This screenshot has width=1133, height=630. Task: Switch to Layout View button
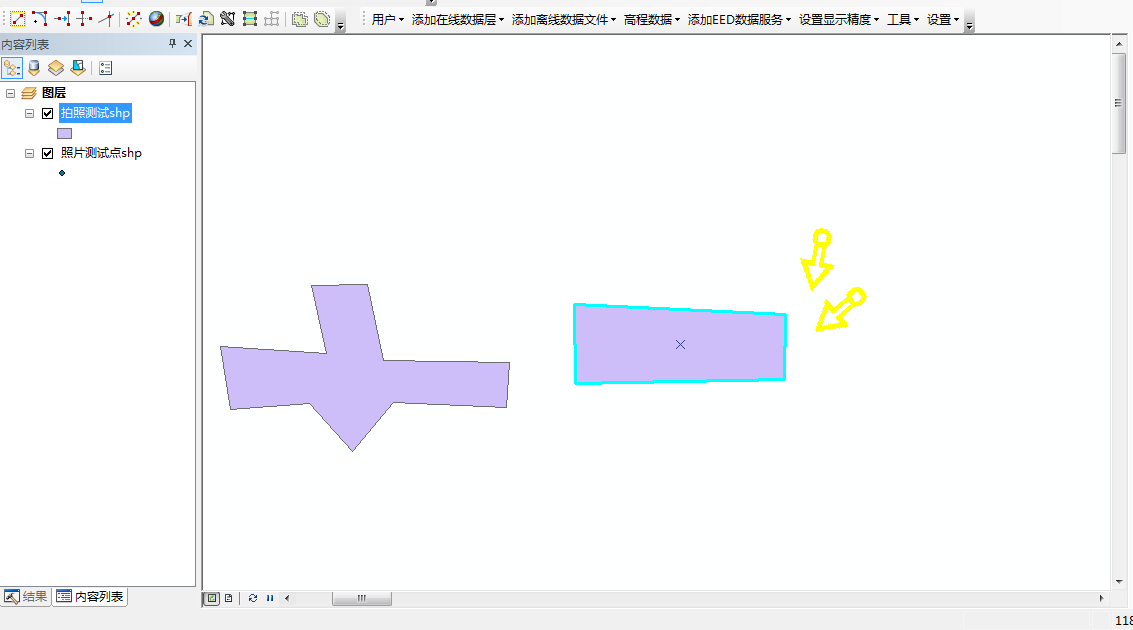click(229, 598)
